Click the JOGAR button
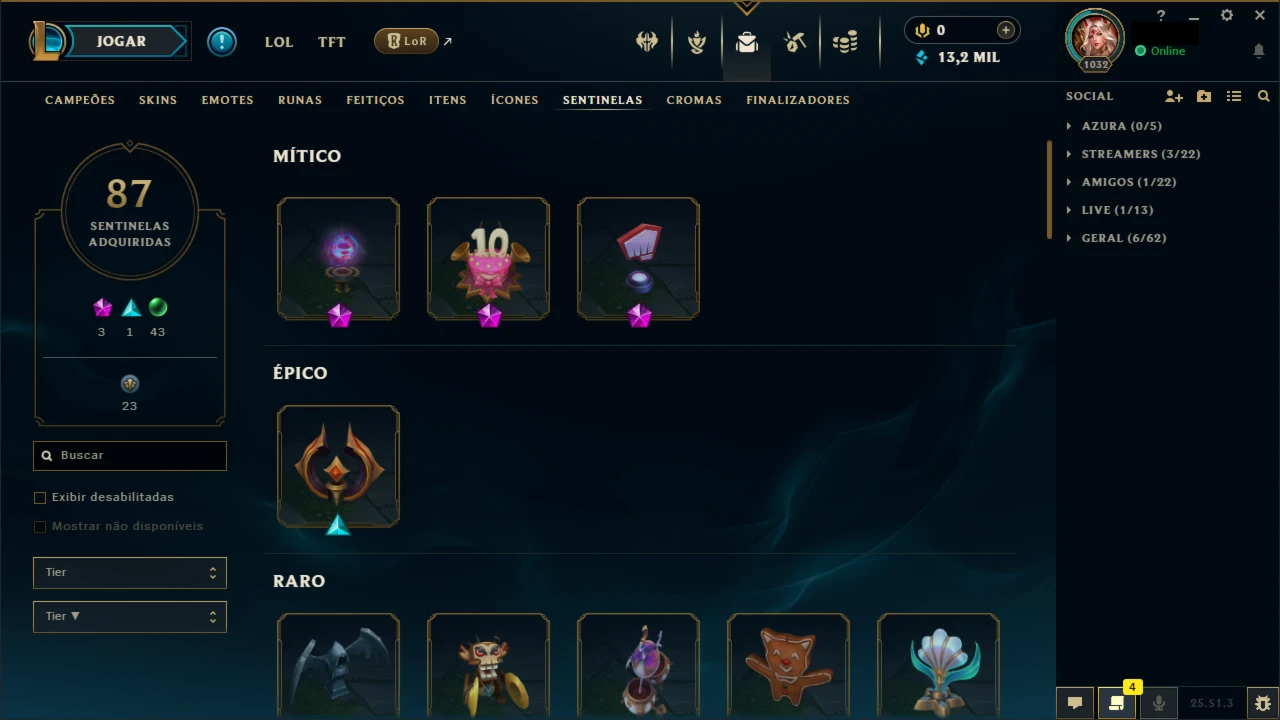1280x720 pixels. tap(122, 41)
